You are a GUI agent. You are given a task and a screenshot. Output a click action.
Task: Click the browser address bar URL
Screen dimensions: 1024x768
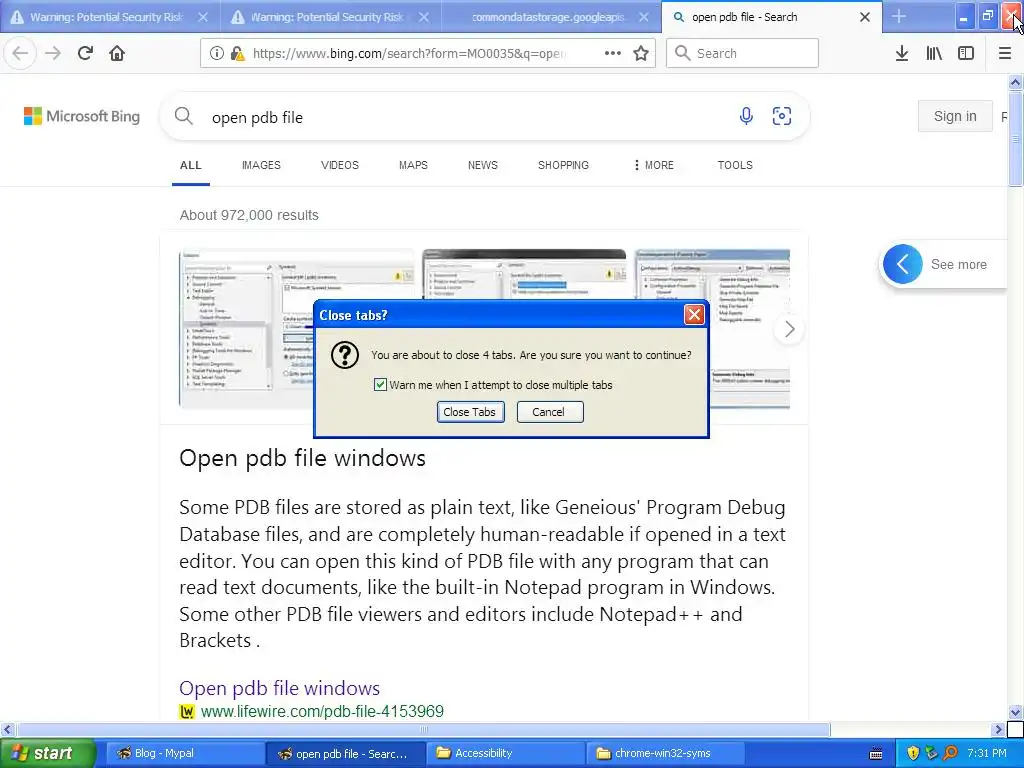[x=409, y=54]
